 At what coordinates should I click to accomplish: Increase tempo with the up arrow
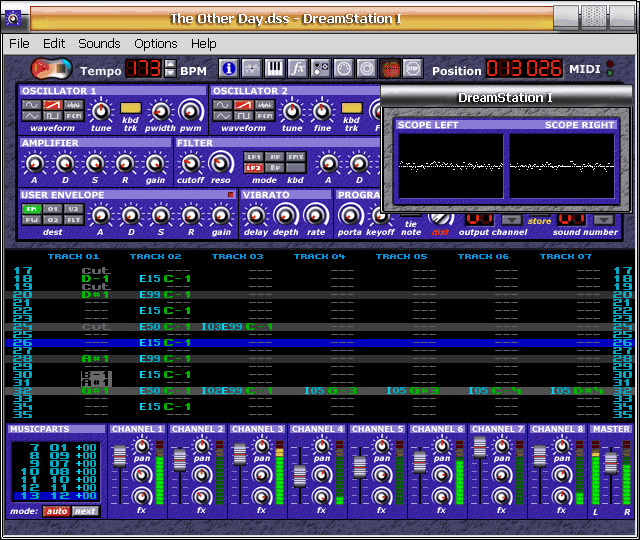coord(170,64)
